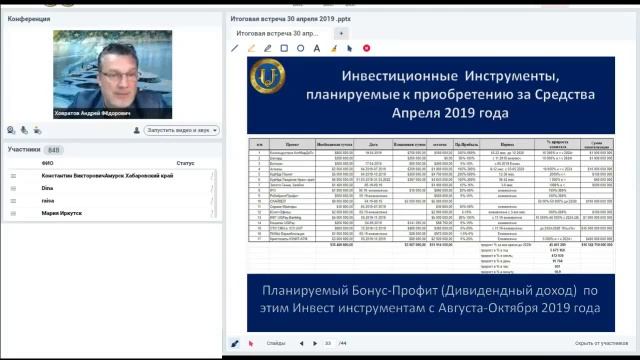Select participant Константин Викторович row

tap(109, 176)
